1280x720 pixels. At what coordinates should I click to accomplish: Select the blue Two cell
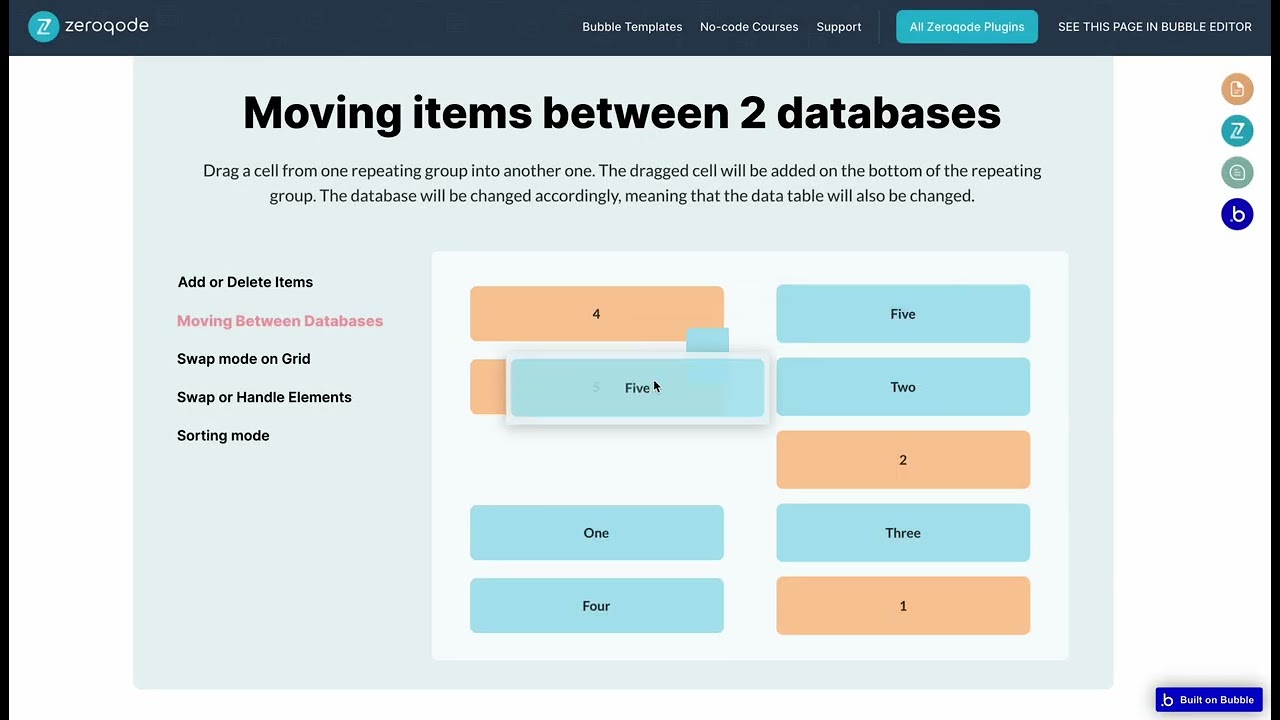coord(903,387)
